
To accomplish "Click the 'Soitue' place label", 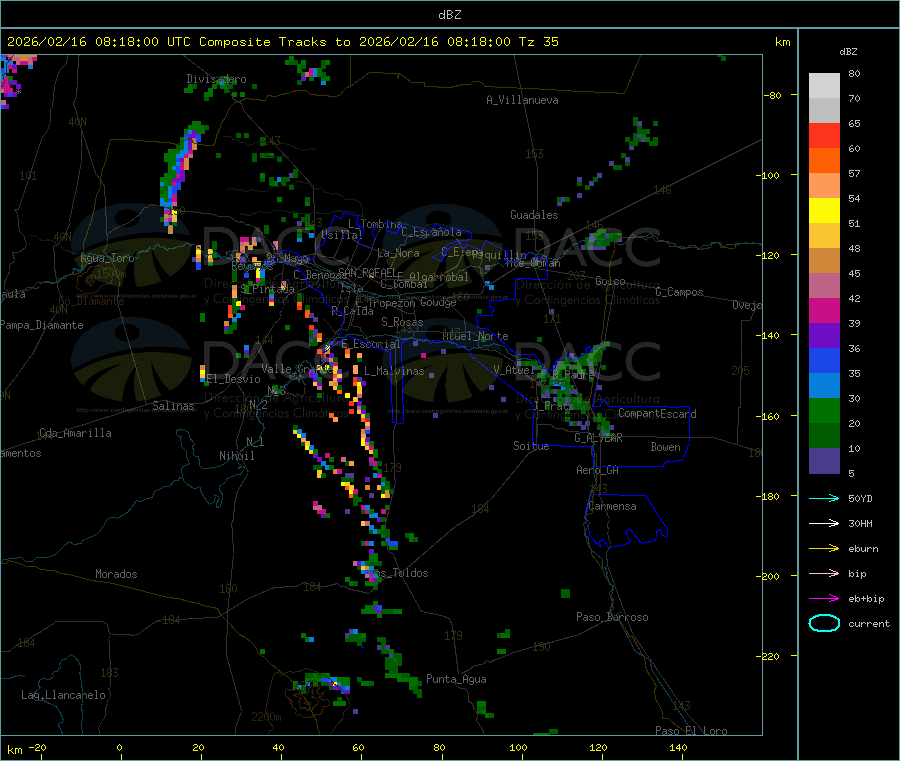I will coord(531,446).
